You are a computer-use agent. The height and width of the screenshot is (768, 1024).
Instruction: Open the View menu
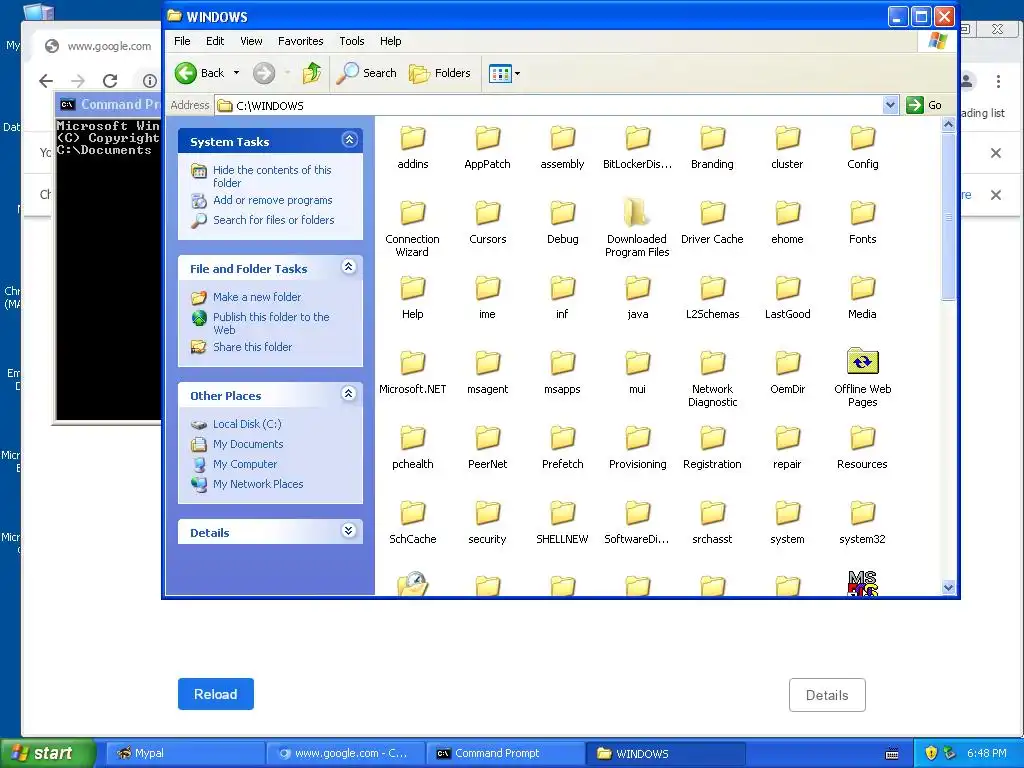coord(251,41)
